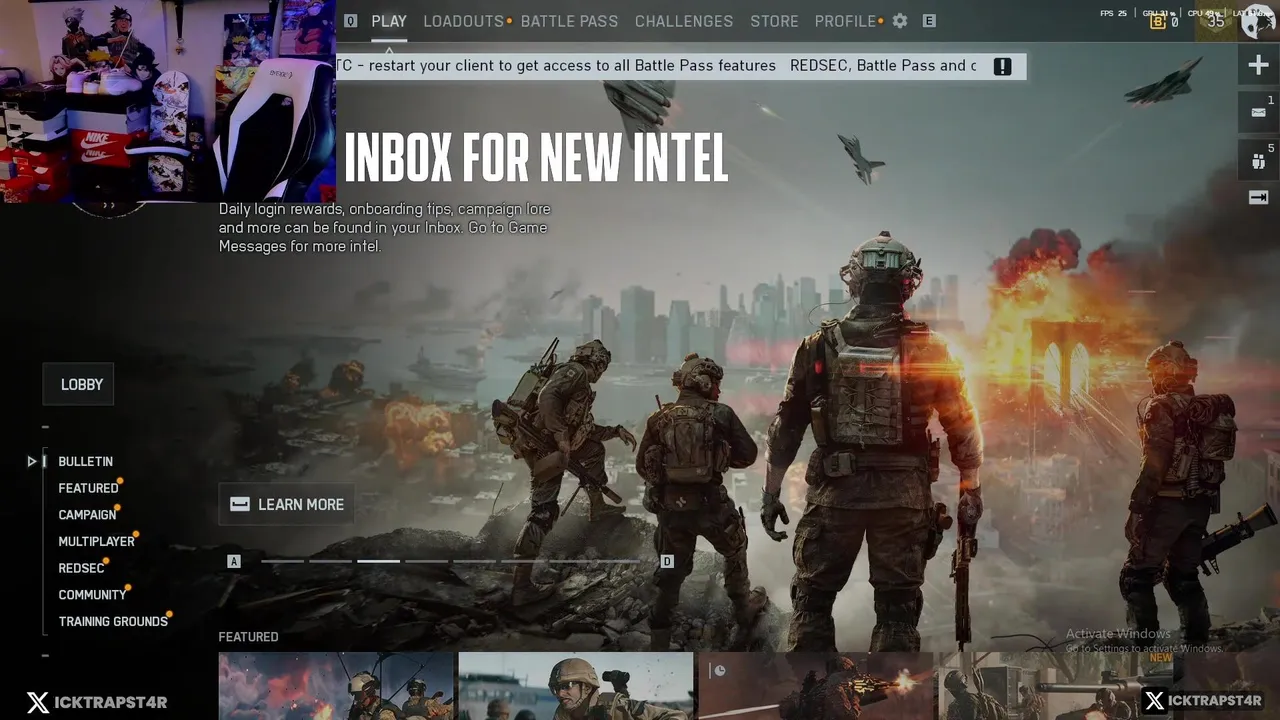Click the scrolling Battle Pass news ticker text
The height and width of the screenshot is (720, 1280).
pyautogui.click(x=657, y=66)
